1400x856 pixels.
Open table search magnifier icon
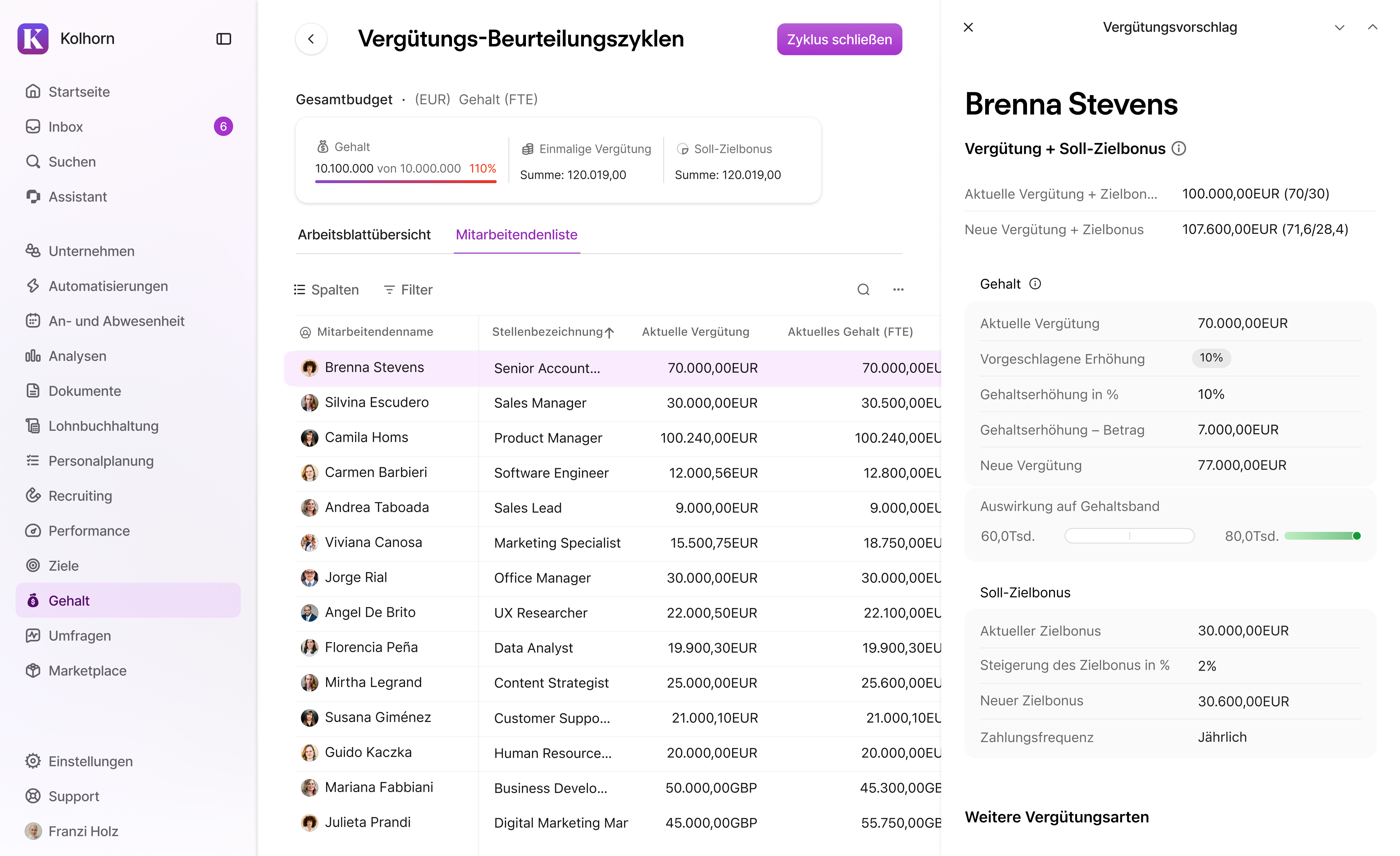click(863, 290)
